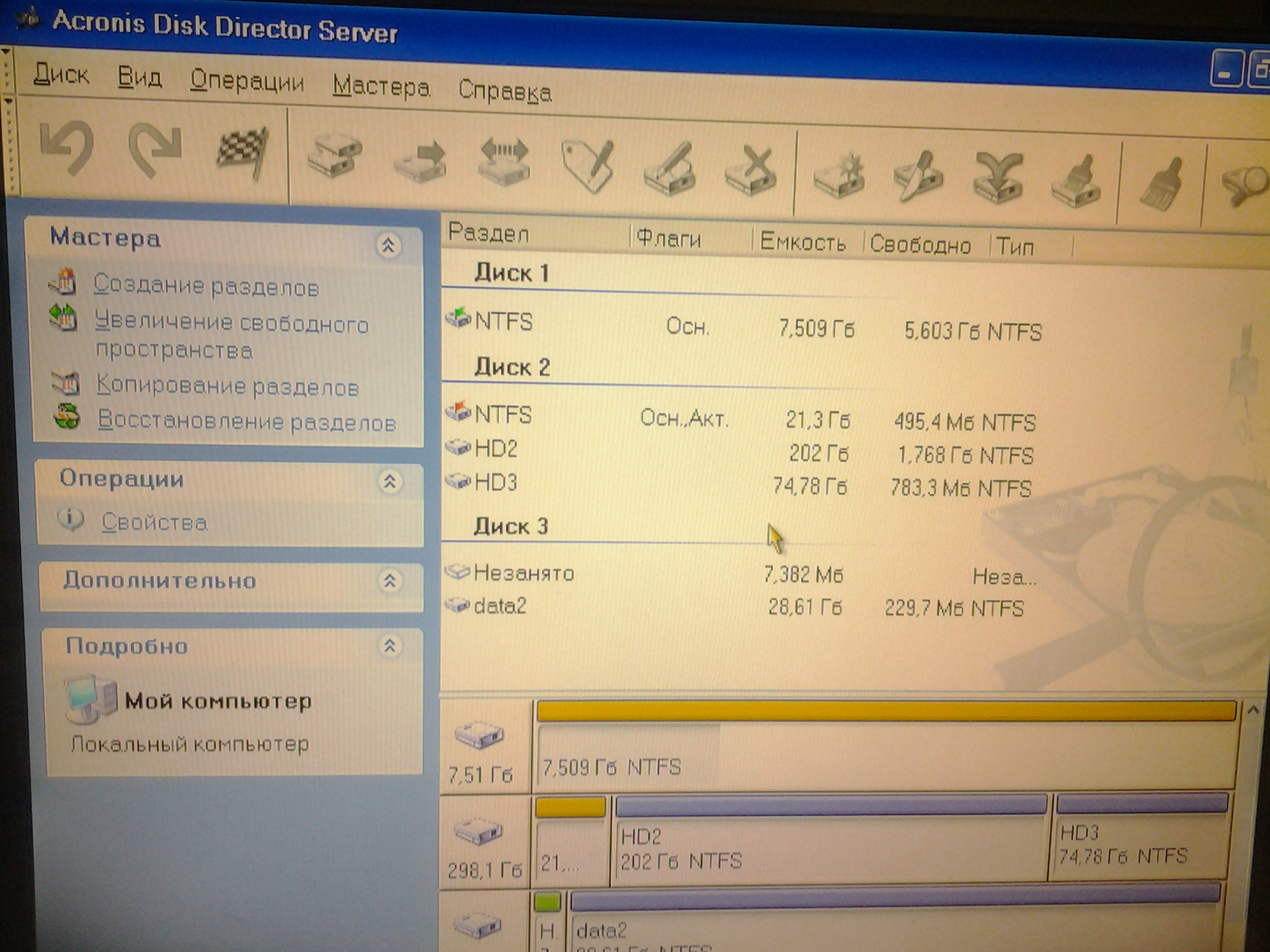
Task: Select the HD3 74,78 Гб partition block
Action: (x=1141, y=836)
